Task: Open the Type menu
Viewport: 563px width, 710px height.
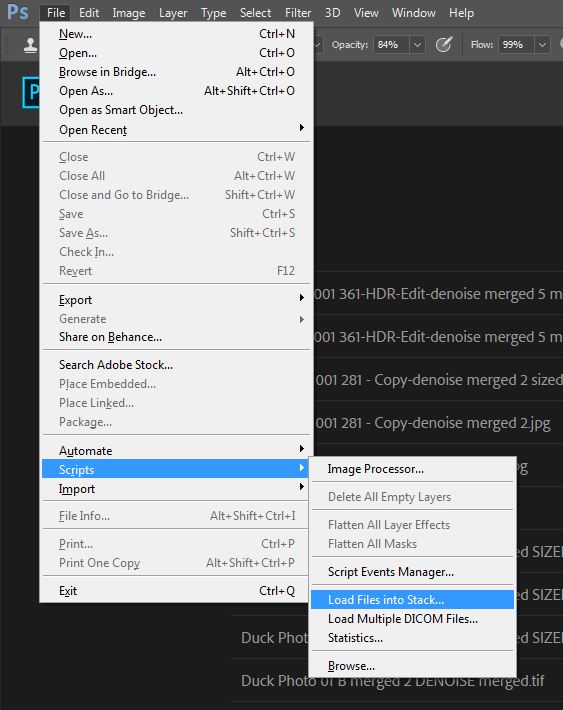Action: (213, 13)
